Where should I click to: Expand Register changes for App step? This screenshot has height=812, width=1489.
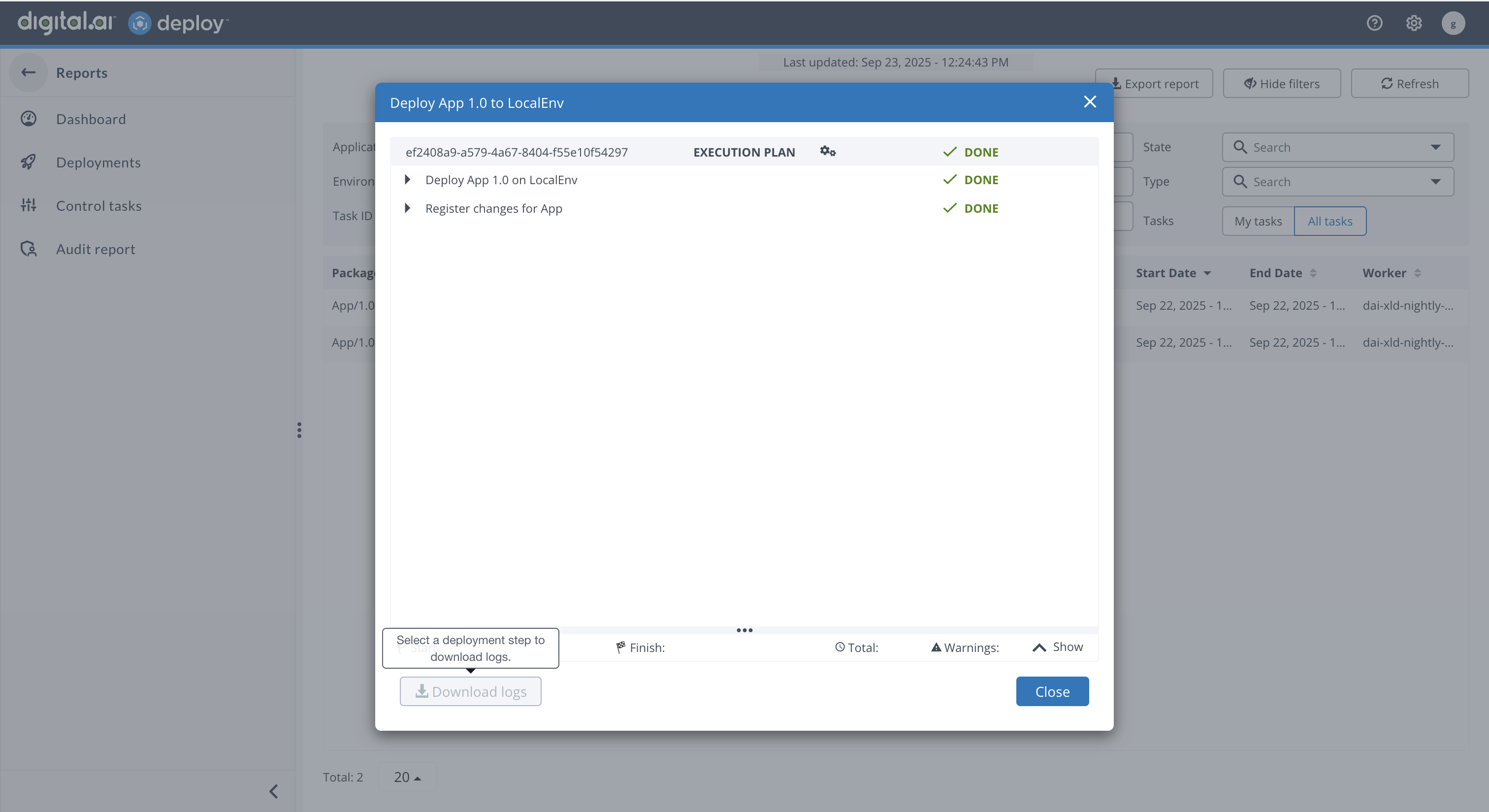pos(408,208)
